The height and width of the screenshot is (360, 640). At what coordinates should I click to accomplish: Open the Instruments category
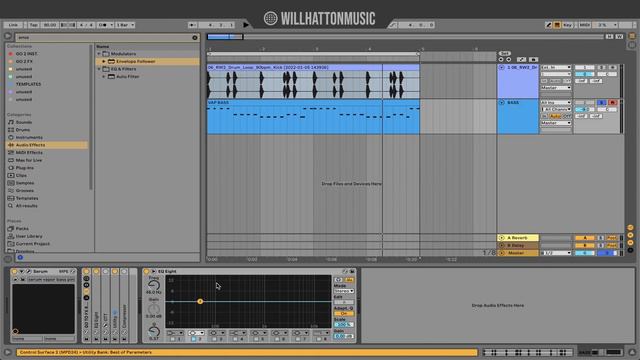pyautogui.click(x=29, y=138)
